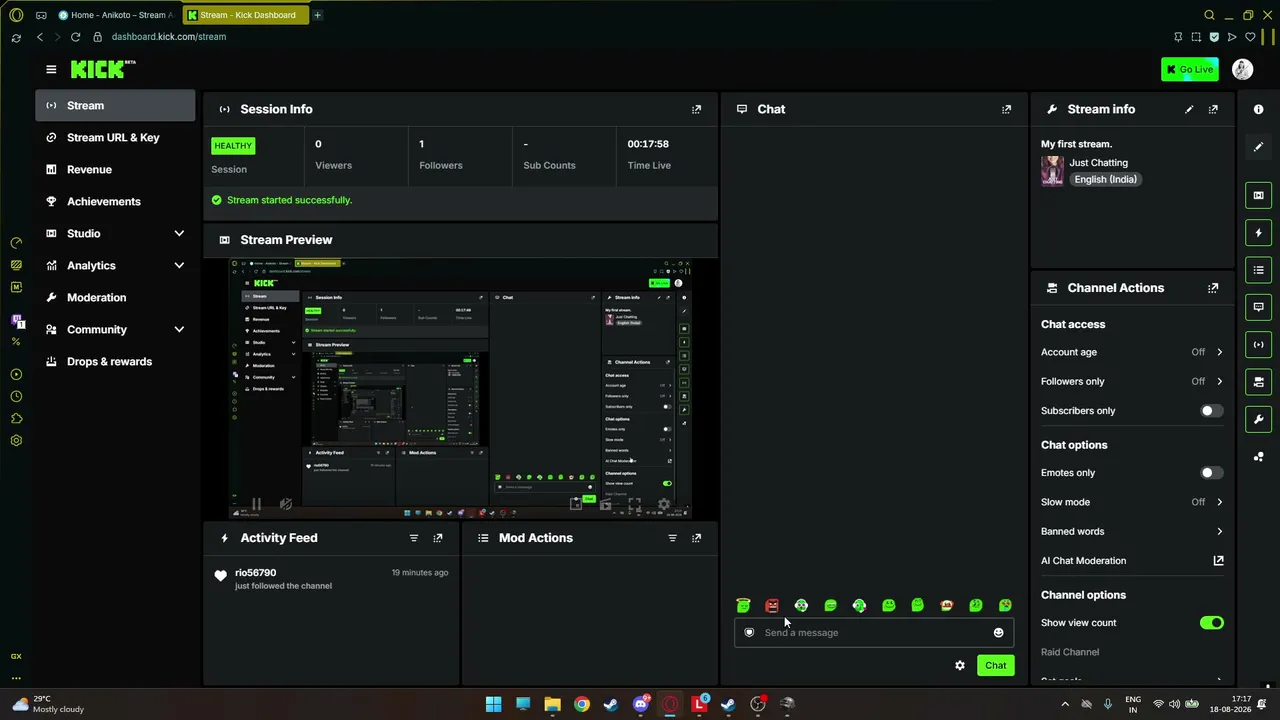Pop out the Mod Actions panel

pyautogui.click(x=697, y=538)
